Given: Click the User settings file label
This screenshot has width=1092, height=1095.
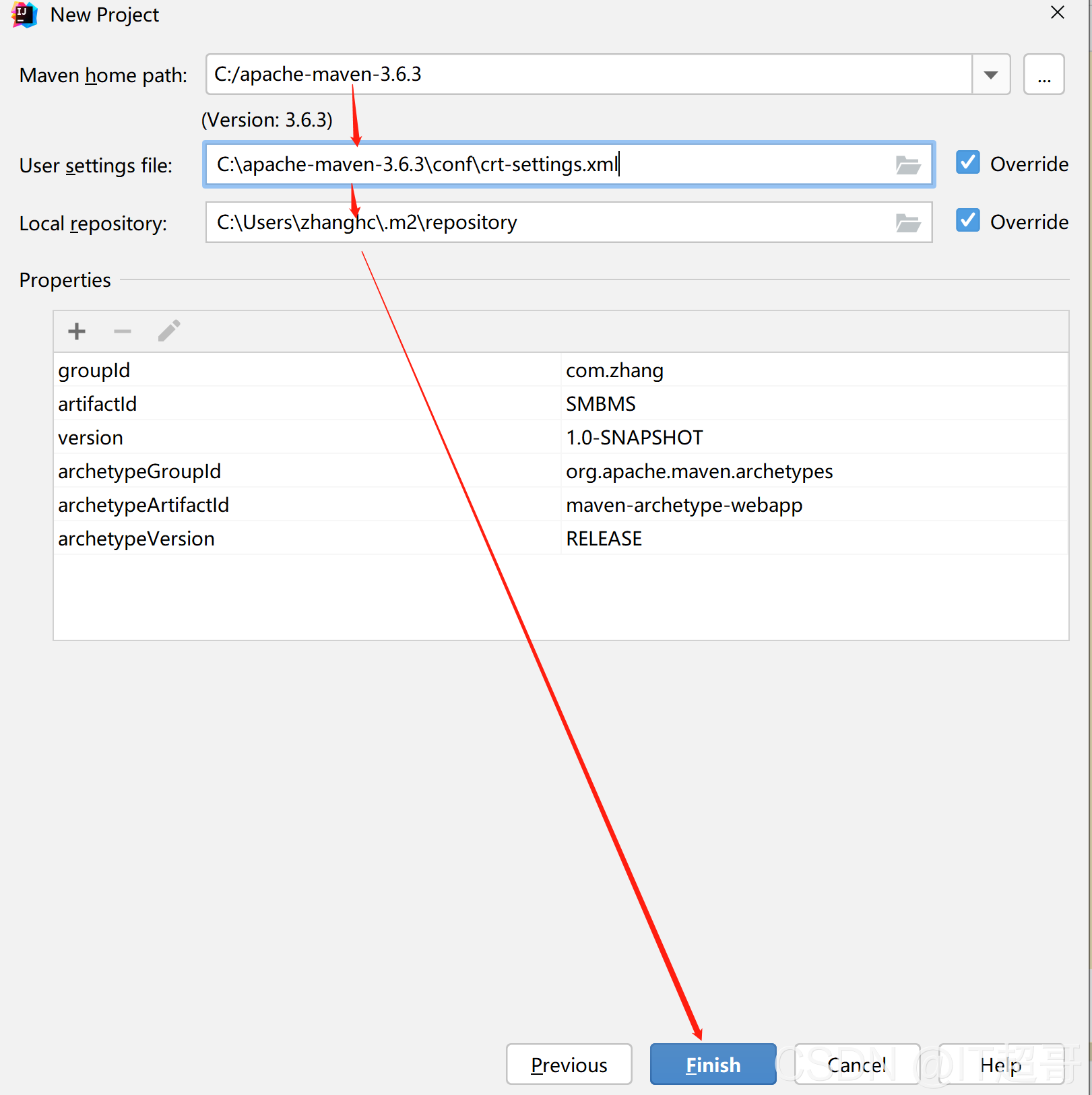Looking at the screenshot, I should click(x=96, y=165).
